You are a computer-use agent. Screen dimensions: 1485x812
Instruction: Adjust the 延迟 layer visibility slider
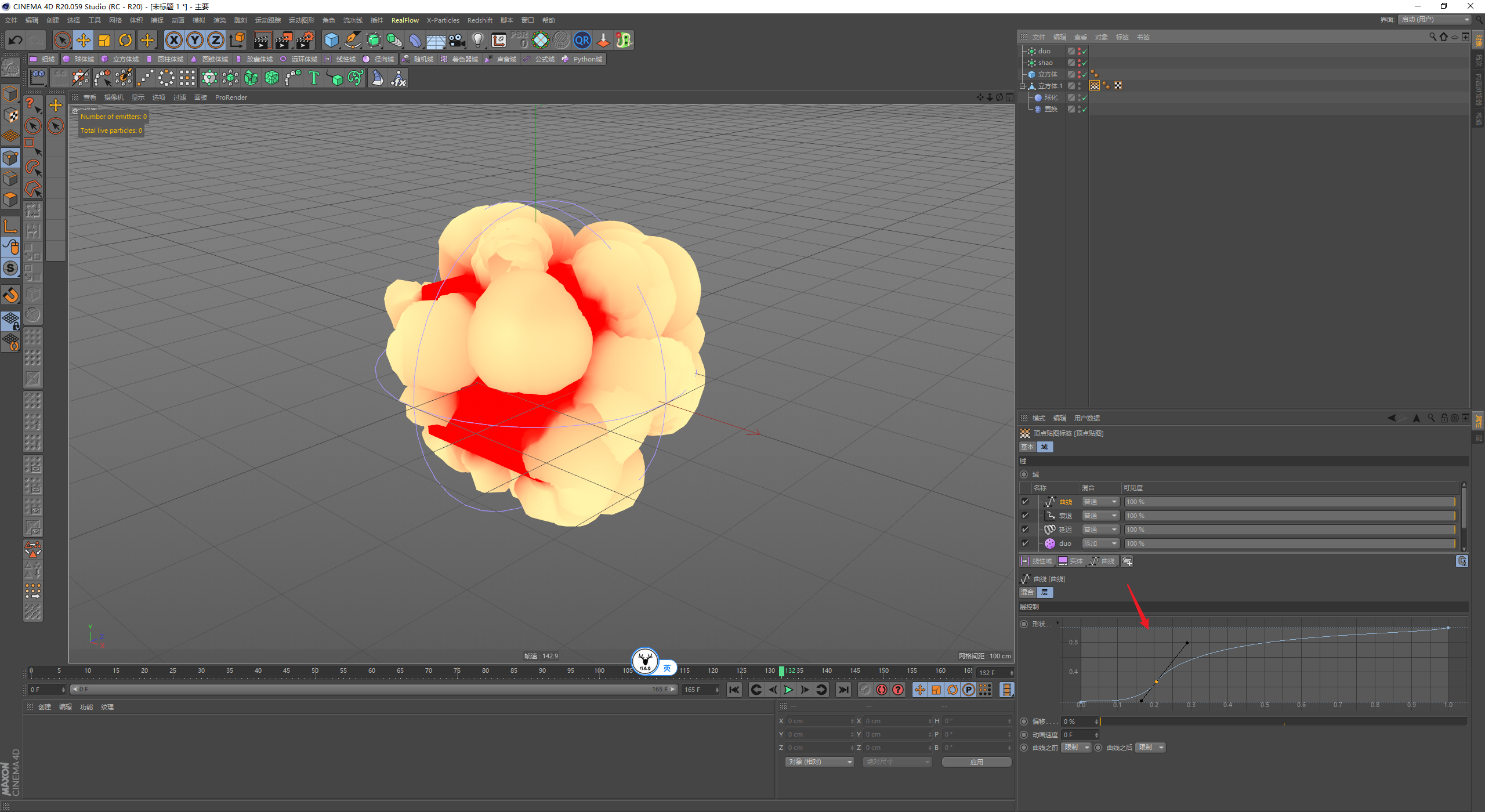1290,530
